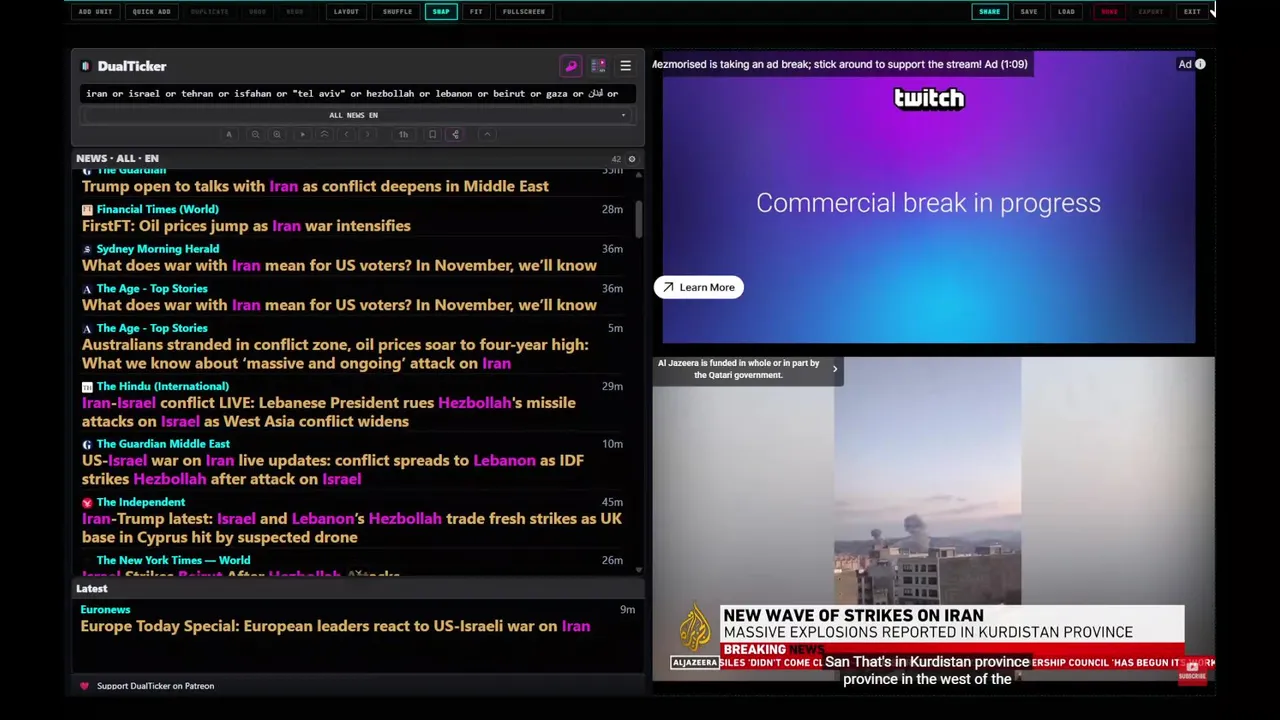Screen dimensions: 1280x720
Task: Click the red Nuke button
Action: click(1109, 12)
